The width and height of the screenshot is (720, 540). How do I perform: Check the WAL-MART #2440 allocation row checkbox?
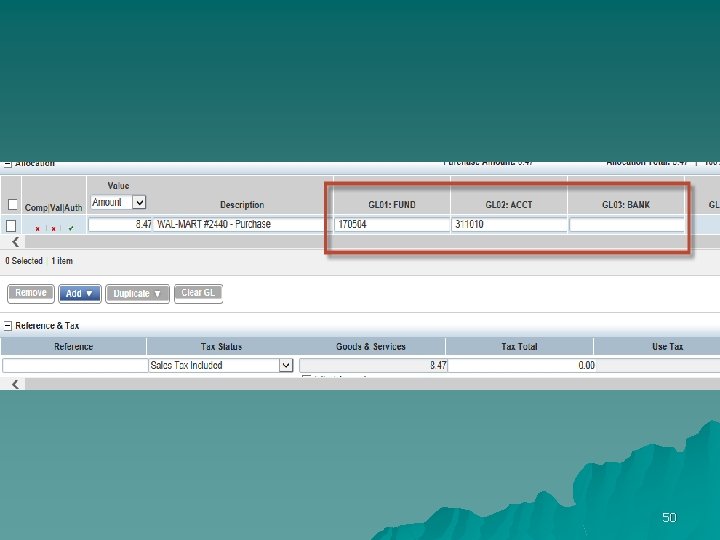(11, 225)
